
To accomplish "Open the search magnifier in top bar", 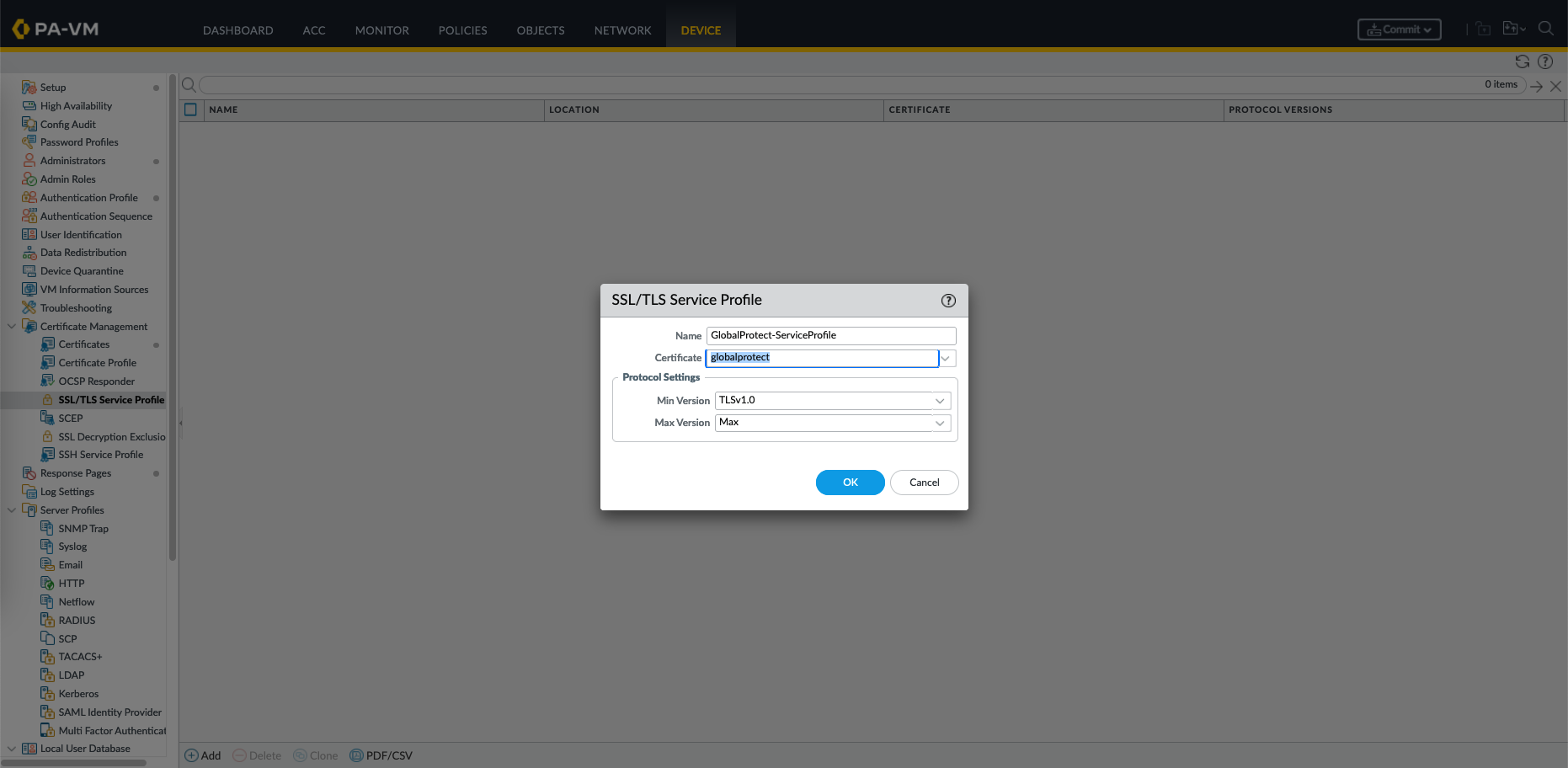I will (x=1545, y=29).
